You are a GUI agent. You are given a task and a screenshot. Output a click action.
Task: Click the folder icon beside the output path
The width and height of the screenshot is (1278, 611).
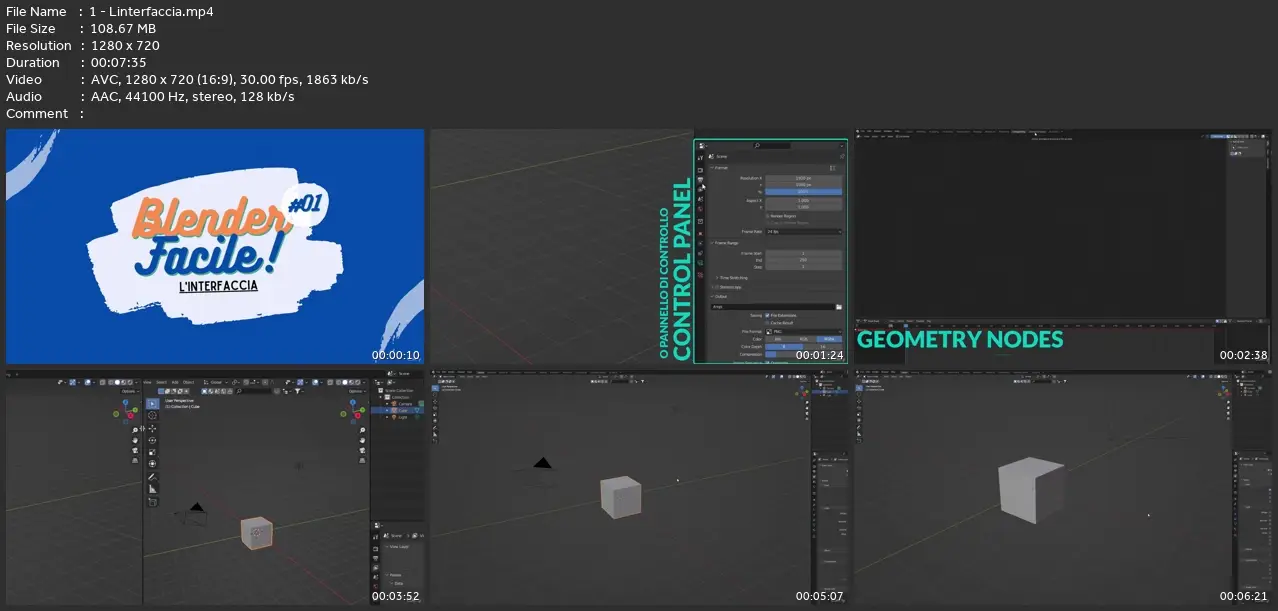[x=839, y=306]
